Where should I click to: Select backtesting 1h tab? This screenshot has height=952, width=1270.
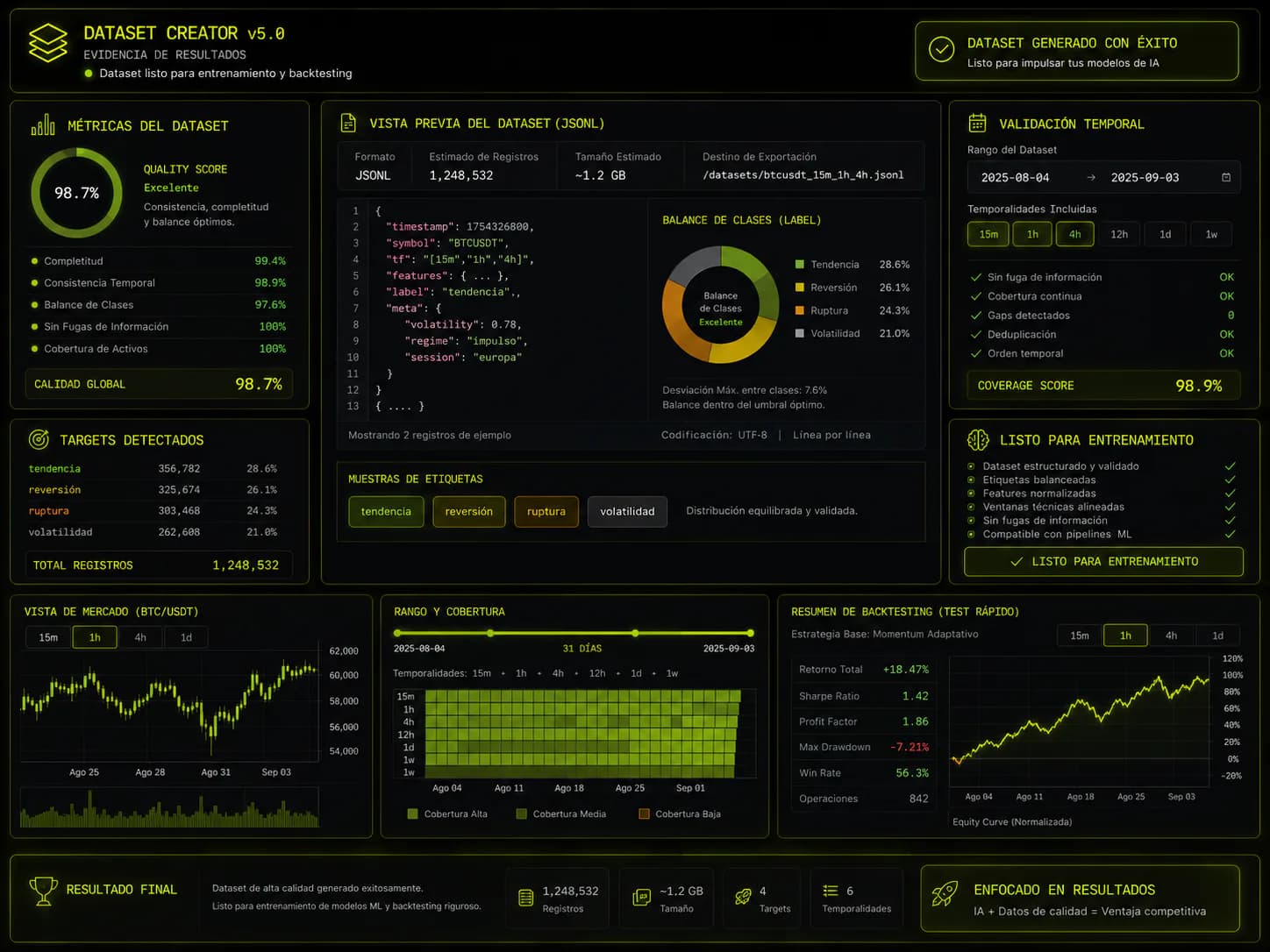[x=1125, y=636]
